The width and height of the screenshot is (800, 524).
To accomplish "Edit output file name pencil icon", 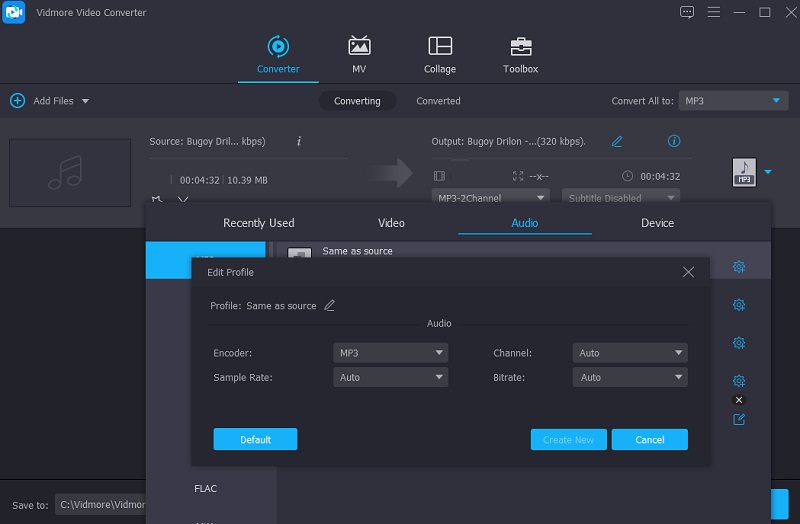I will (x=617, y=142).
